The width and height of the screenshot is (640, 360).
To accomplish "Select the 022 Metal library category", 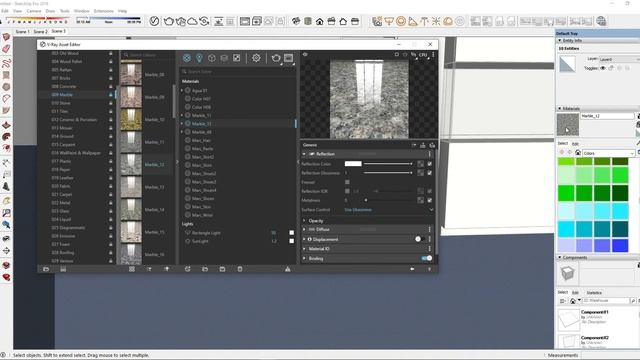I will [x=61, y=202].
